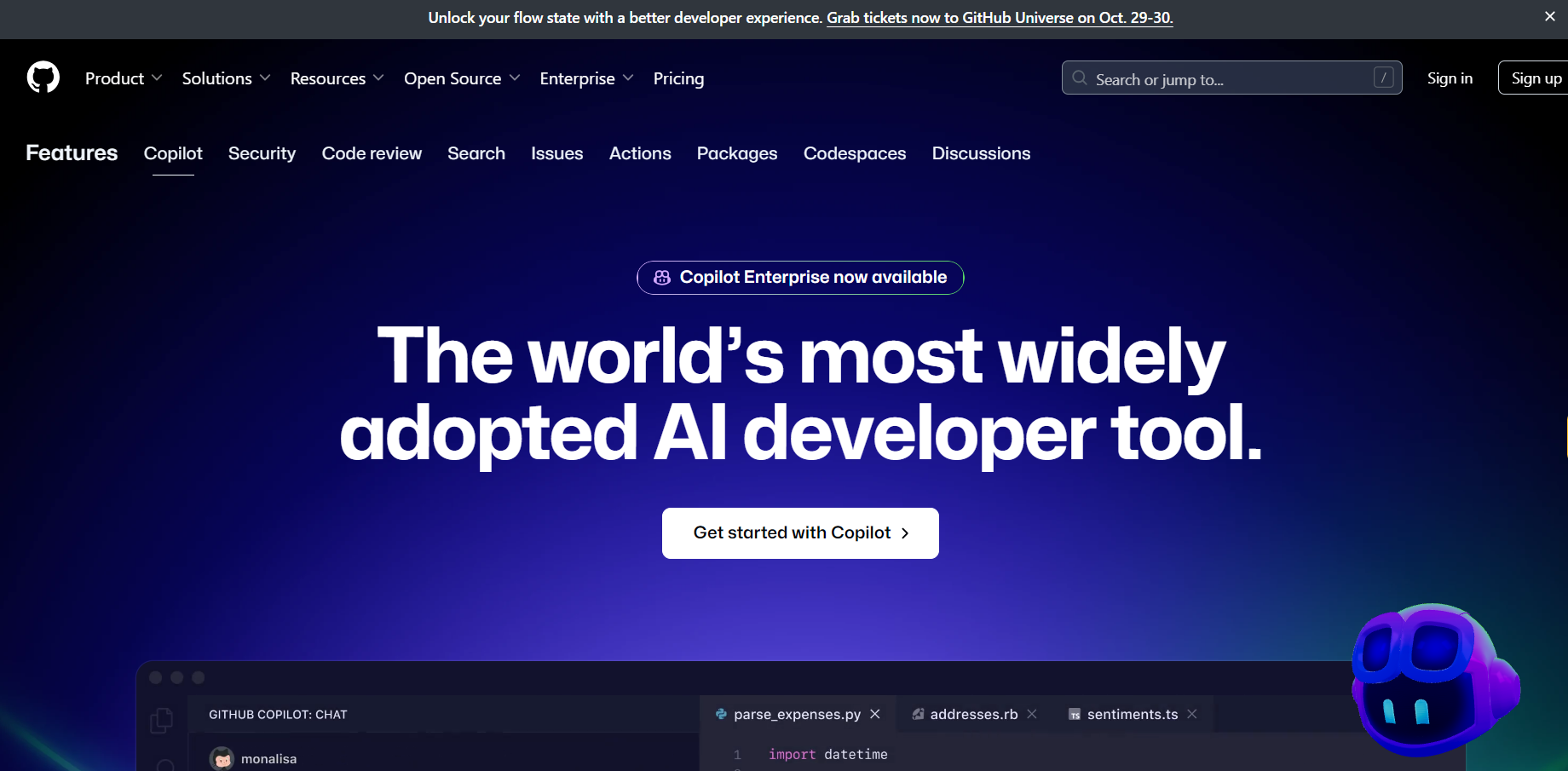The width and height of the screenshot is (1568, 771).
Task: Expand the Solutions menu
Action: 226,78
